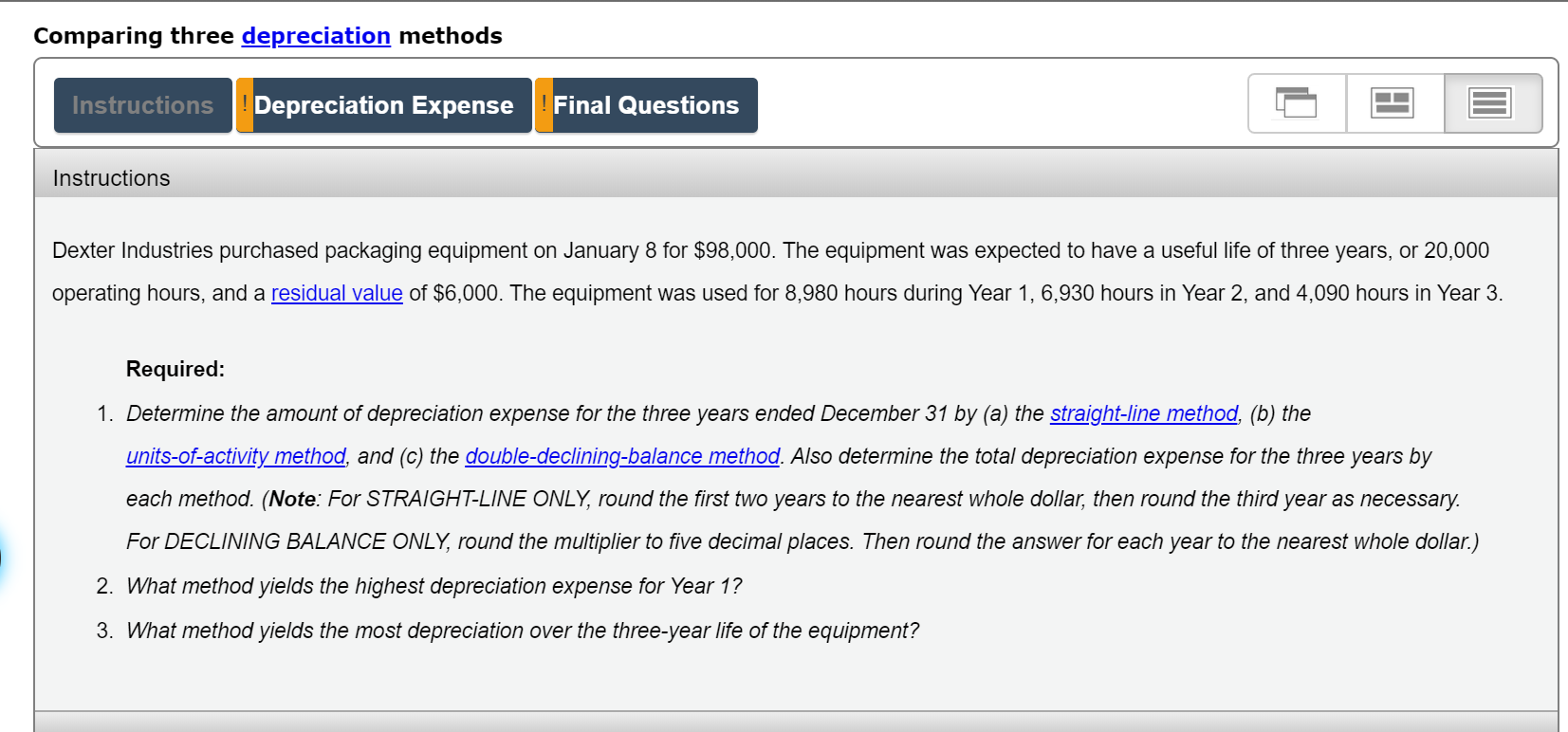Screen dimensions: 1568x732
Task: Open the double-declining-balance method link
Action: (x=621, y=456)
